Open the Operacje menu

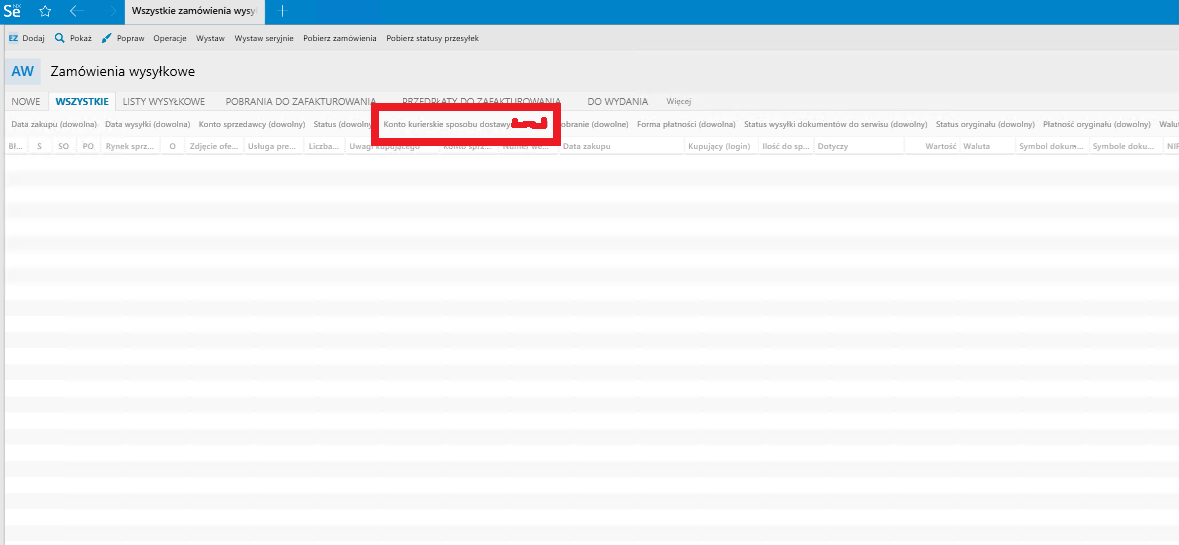170,38
